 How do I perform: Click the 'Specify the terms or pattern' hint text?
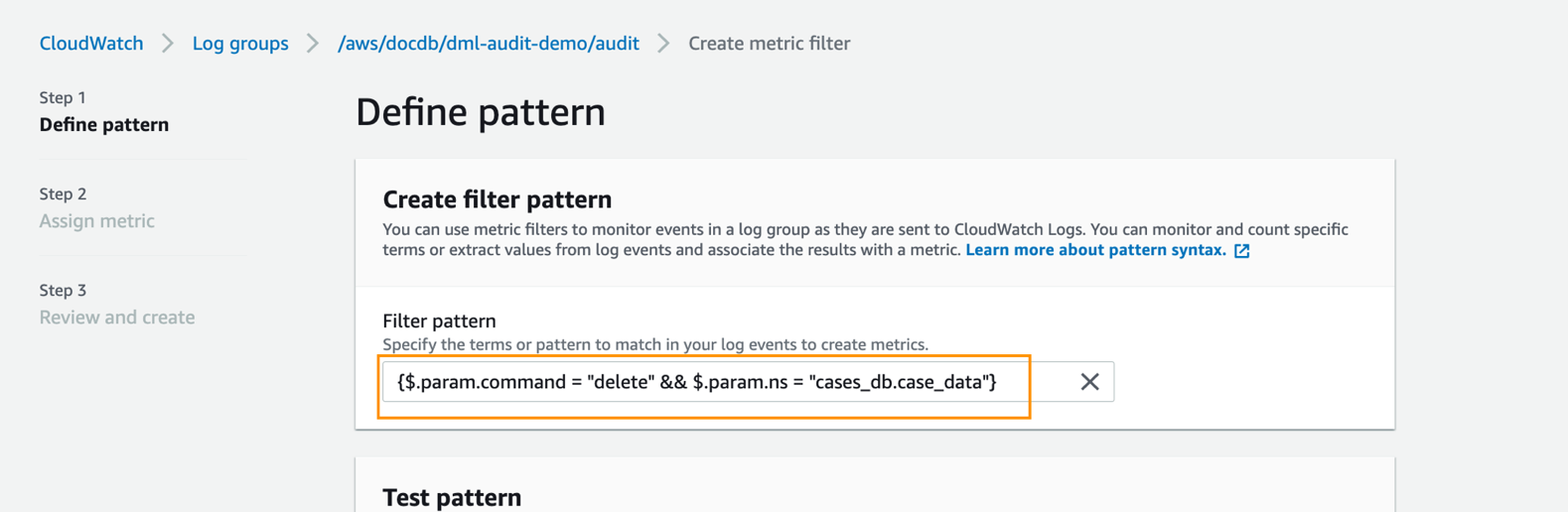(654, 344)
